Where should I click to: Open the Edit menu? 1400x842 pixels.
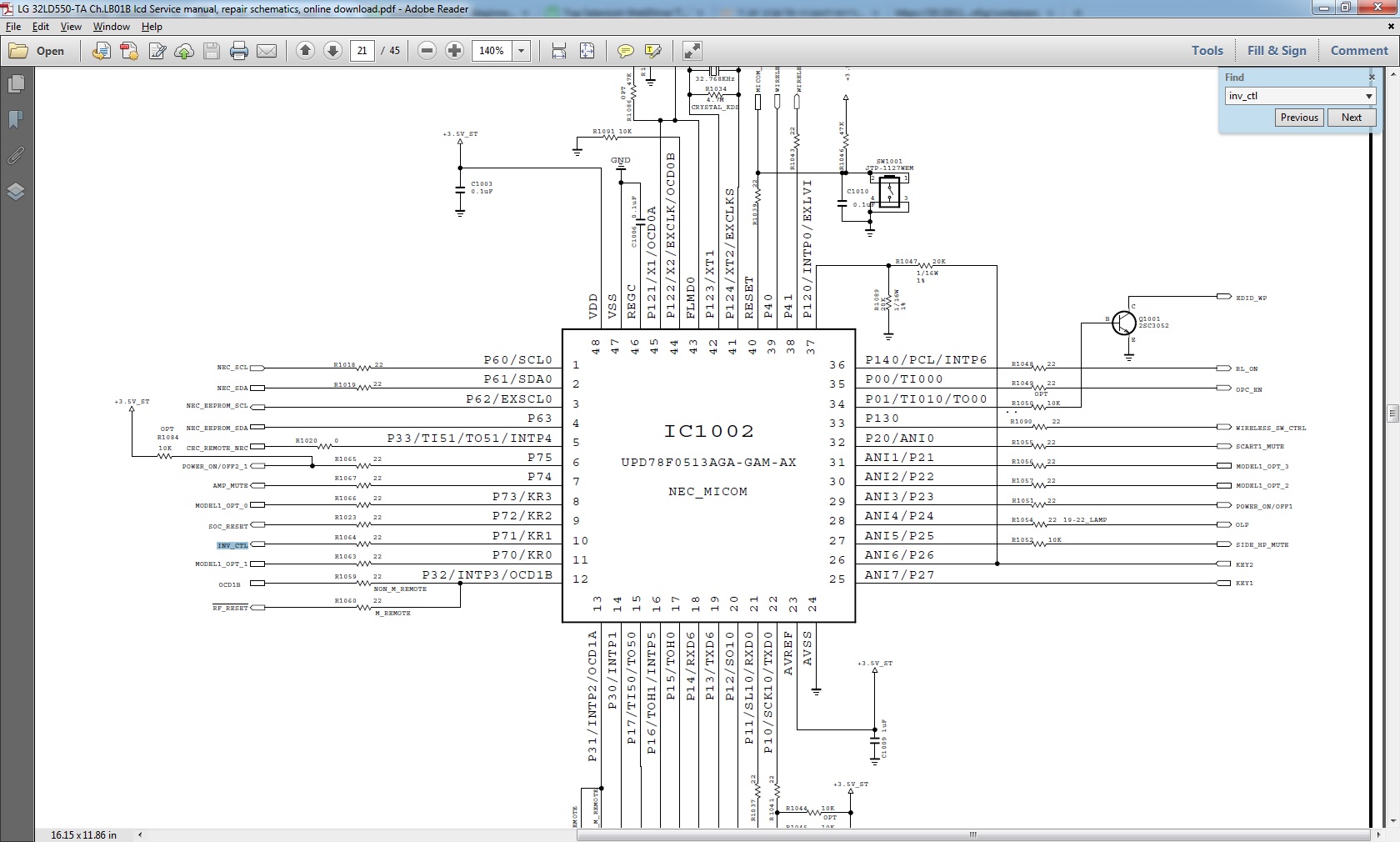click(x=41, y=27)
